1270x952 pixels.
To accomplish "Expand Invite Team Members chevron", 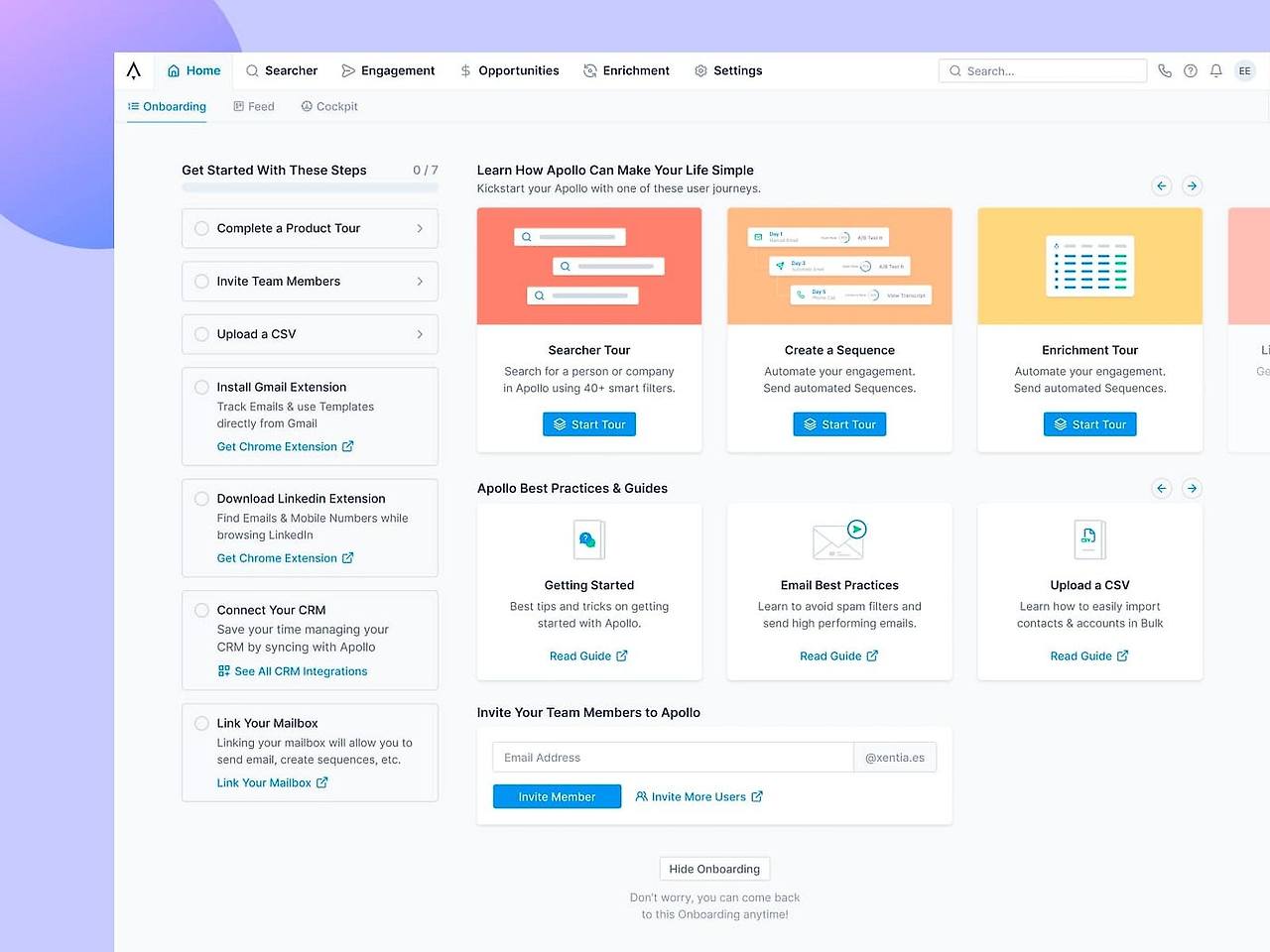I will tap(420, 282).
